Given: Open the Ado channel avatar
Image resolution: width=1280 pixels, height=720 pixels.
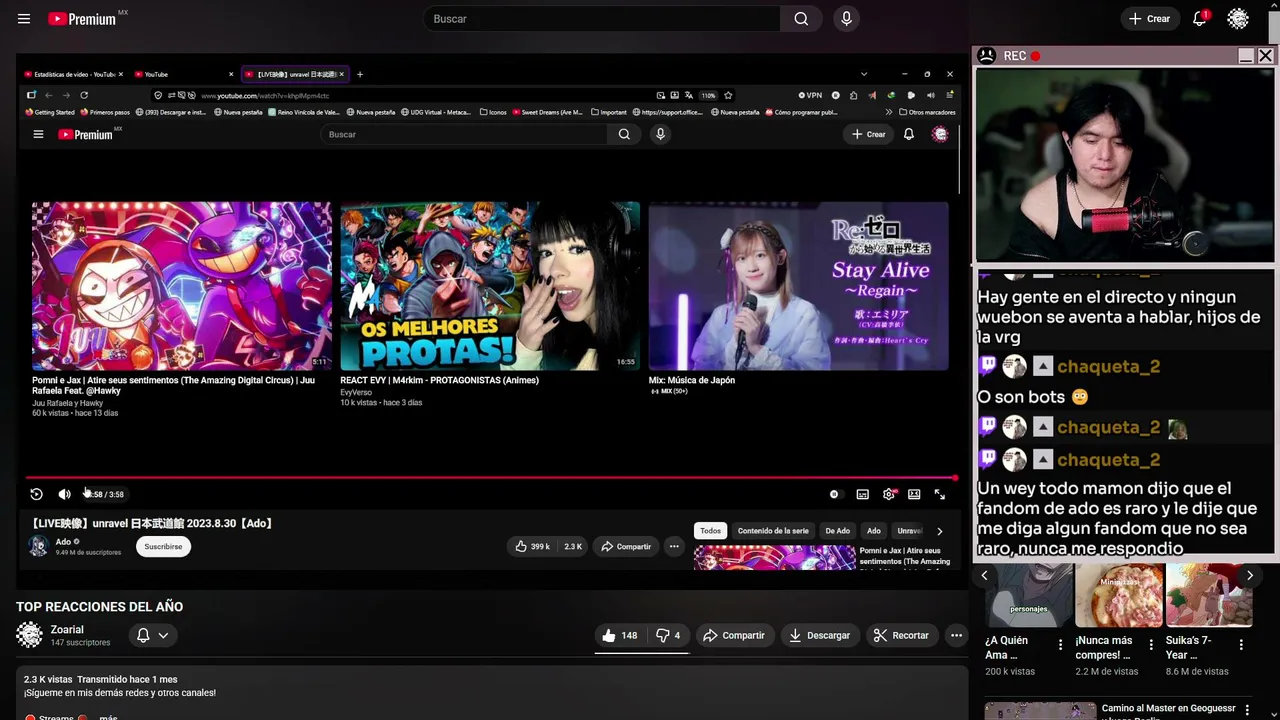Looking at the screenshot, I should [x=38, y=546].
